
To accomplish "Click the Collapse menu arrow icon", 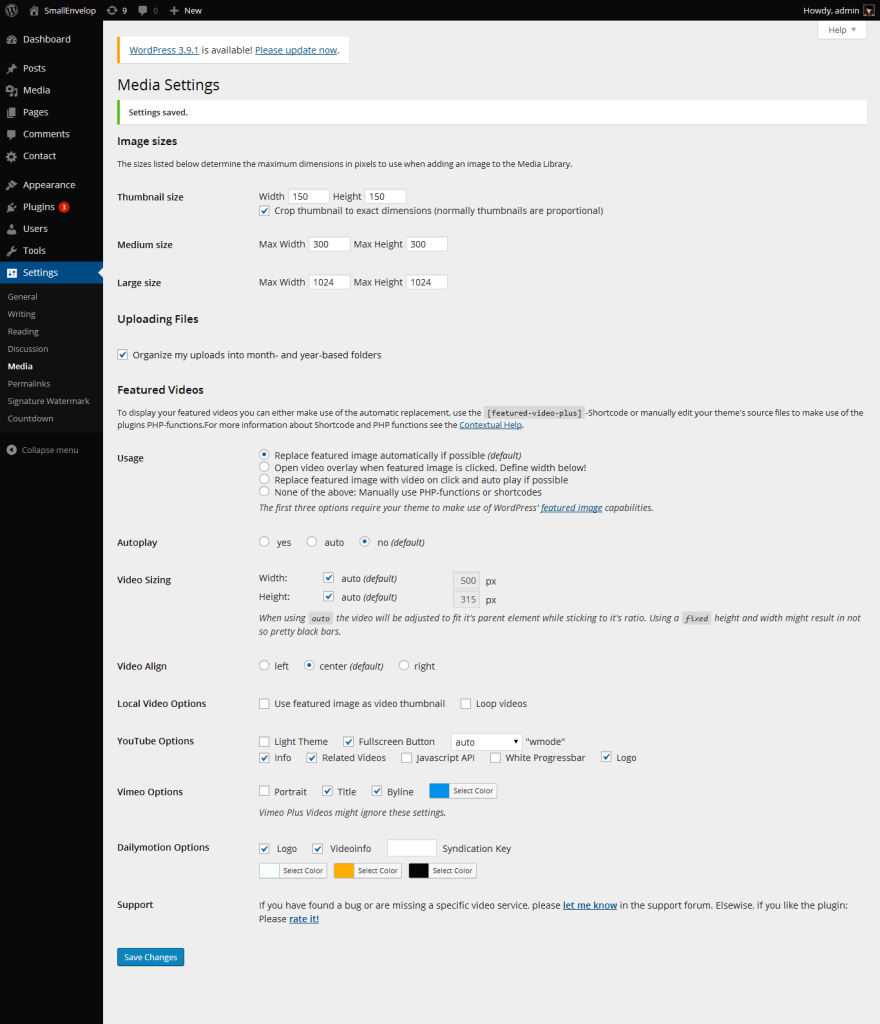I will [x=11, y=450].
